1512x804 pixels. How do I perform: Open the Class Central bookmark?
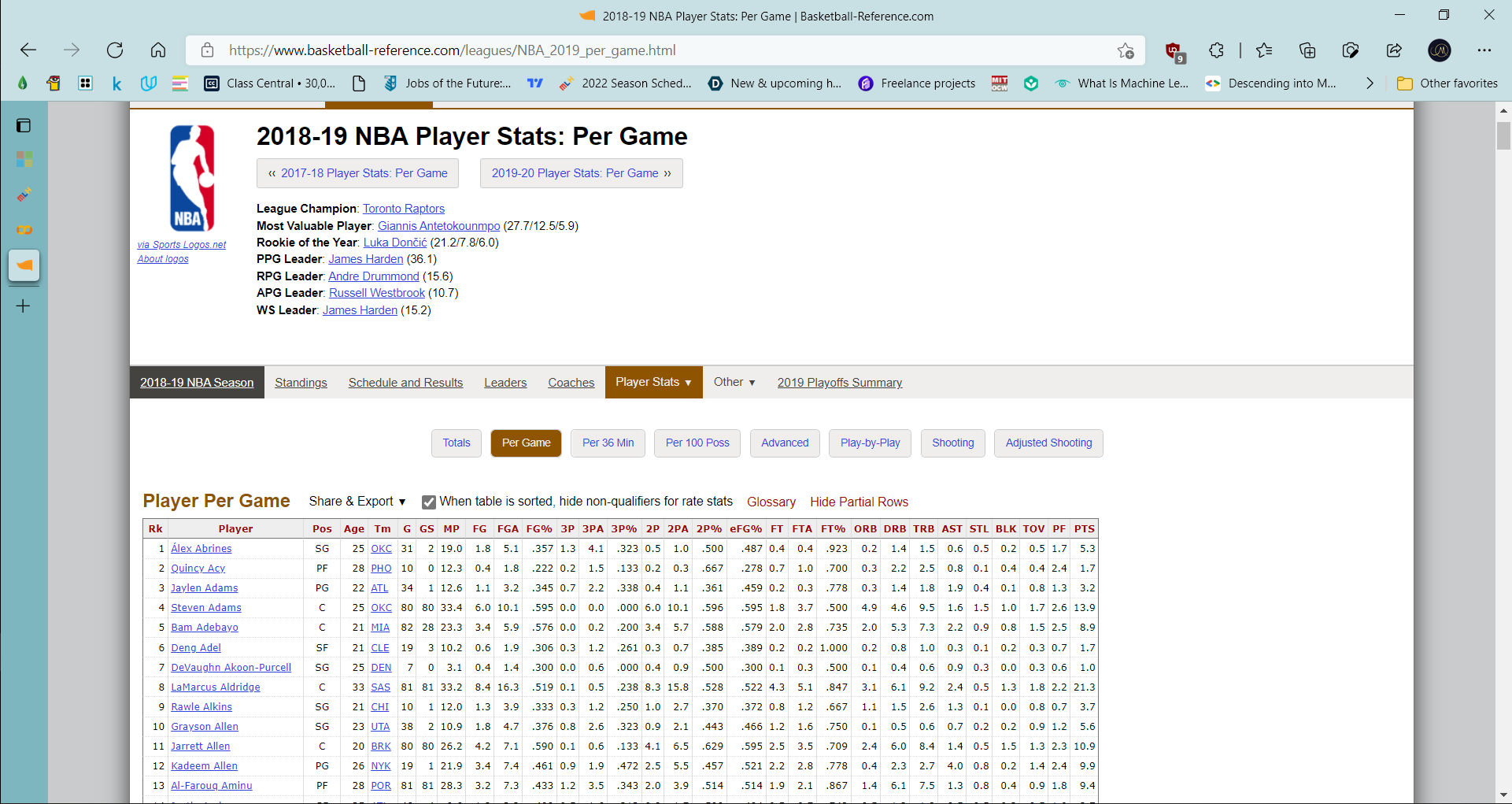point(270,83)
